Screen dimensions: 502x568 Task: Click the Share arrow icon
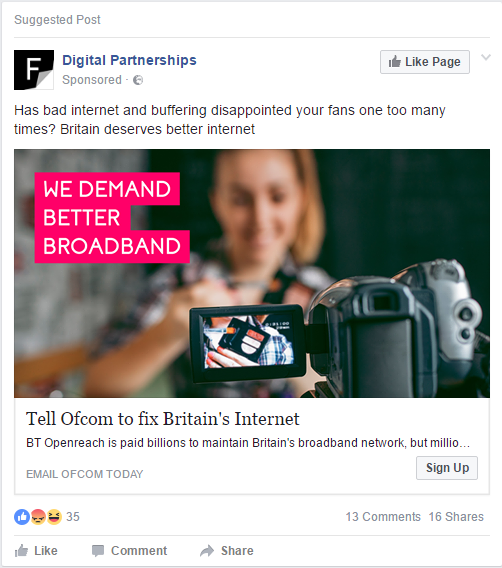207,551
